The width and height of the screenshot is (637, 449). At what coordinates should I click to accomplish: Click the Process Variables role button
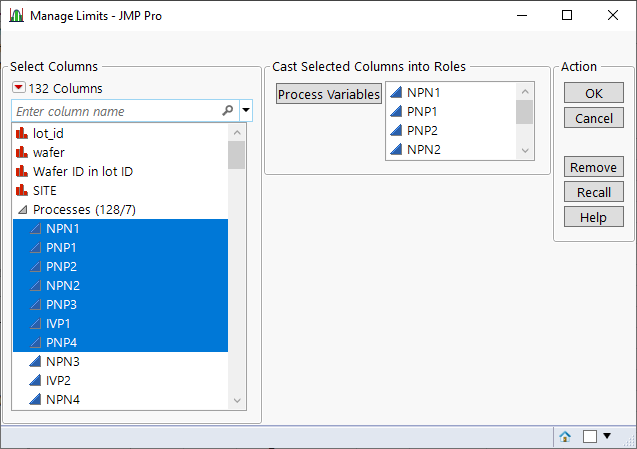329,94
